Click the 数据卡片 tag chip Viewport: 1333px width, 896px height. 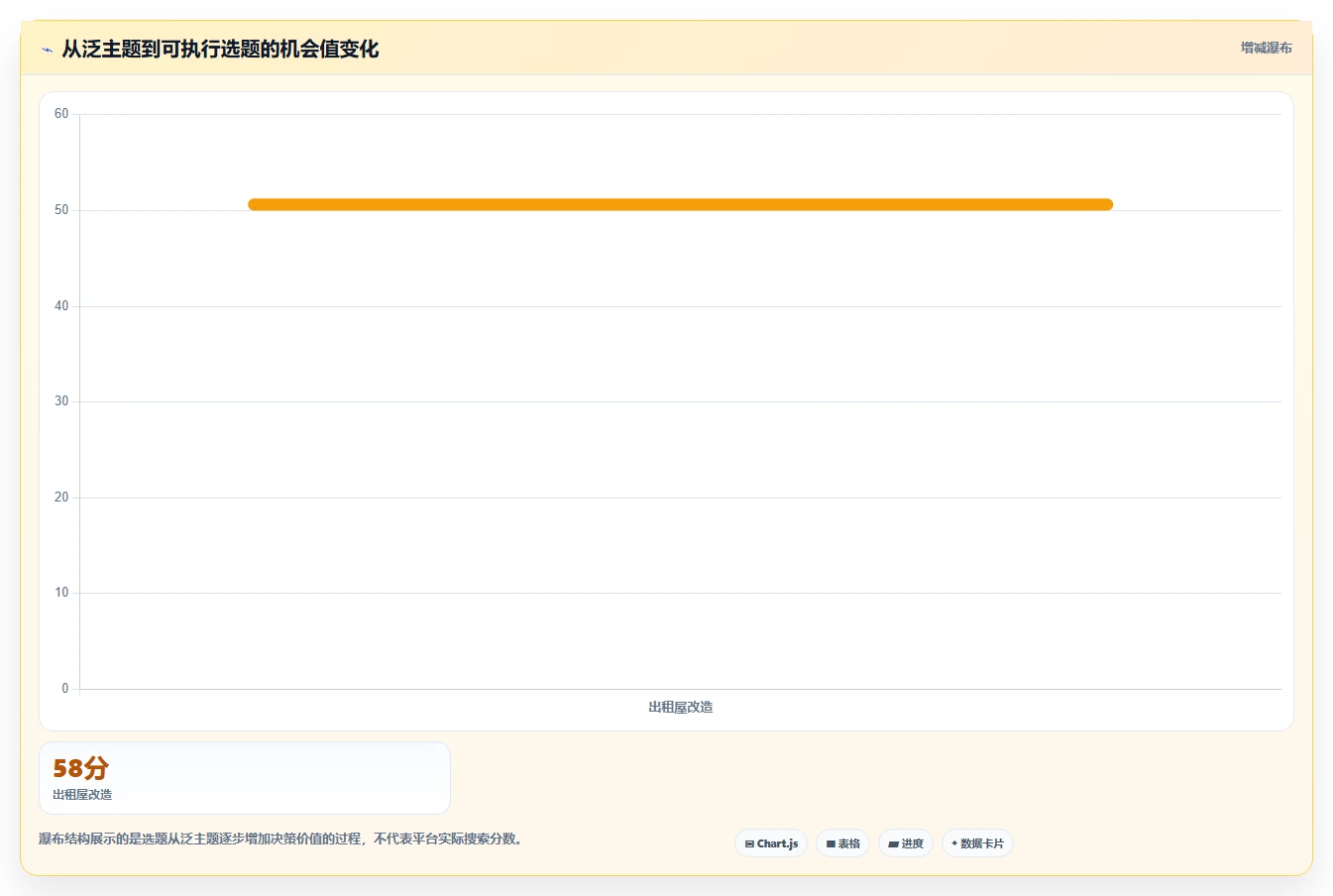[977, 843]
